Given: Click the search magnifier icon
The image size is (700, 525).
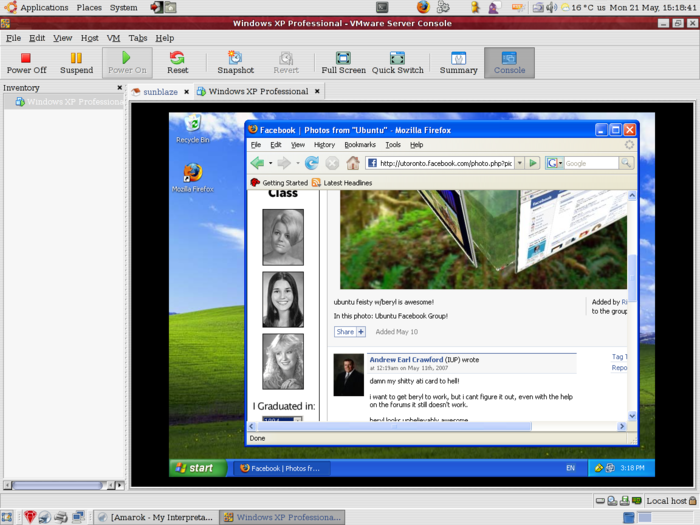Looking at the screenshot, I should point(626,163).
